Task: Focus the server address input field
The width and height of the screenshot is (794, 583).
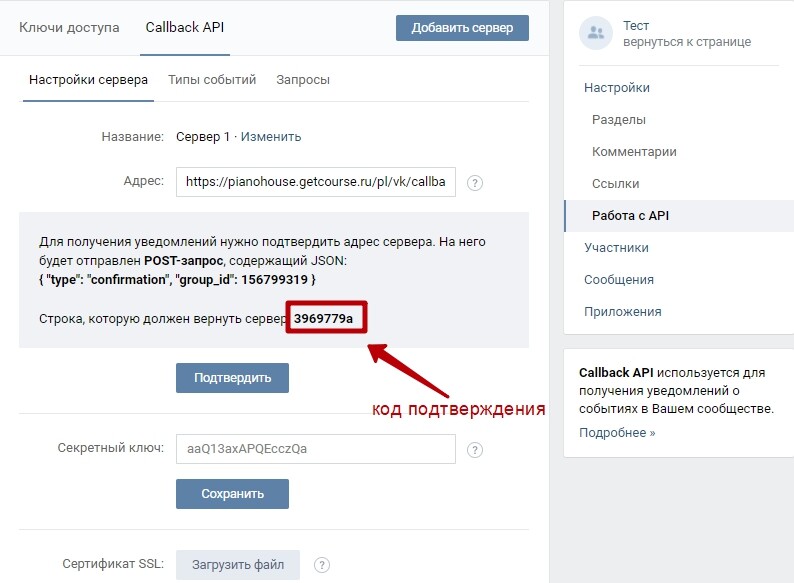Action: (x=315, y=182)
